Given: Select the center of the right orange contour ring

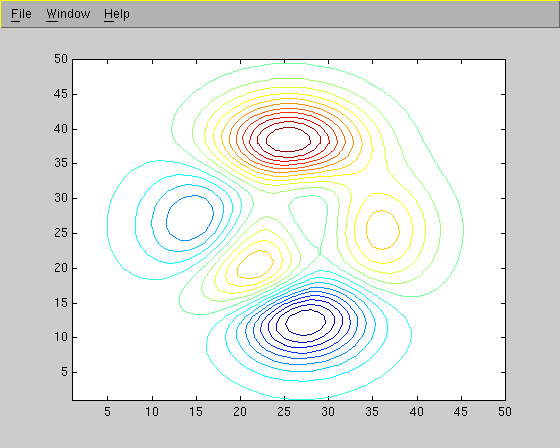Looking at the screenshot, I should [382, 230].
